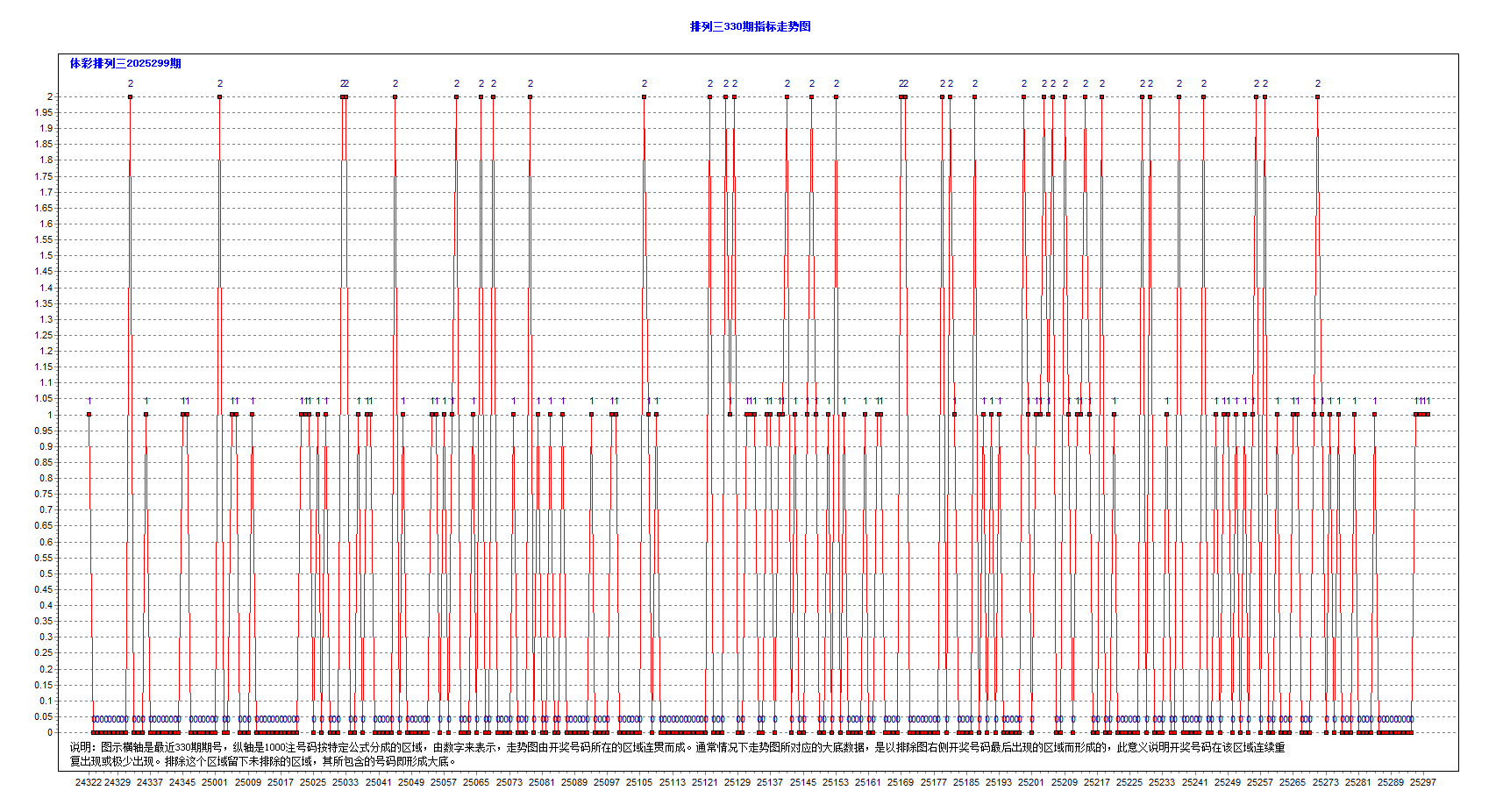Click the 25201 x-axis period label

(1031, 782)
